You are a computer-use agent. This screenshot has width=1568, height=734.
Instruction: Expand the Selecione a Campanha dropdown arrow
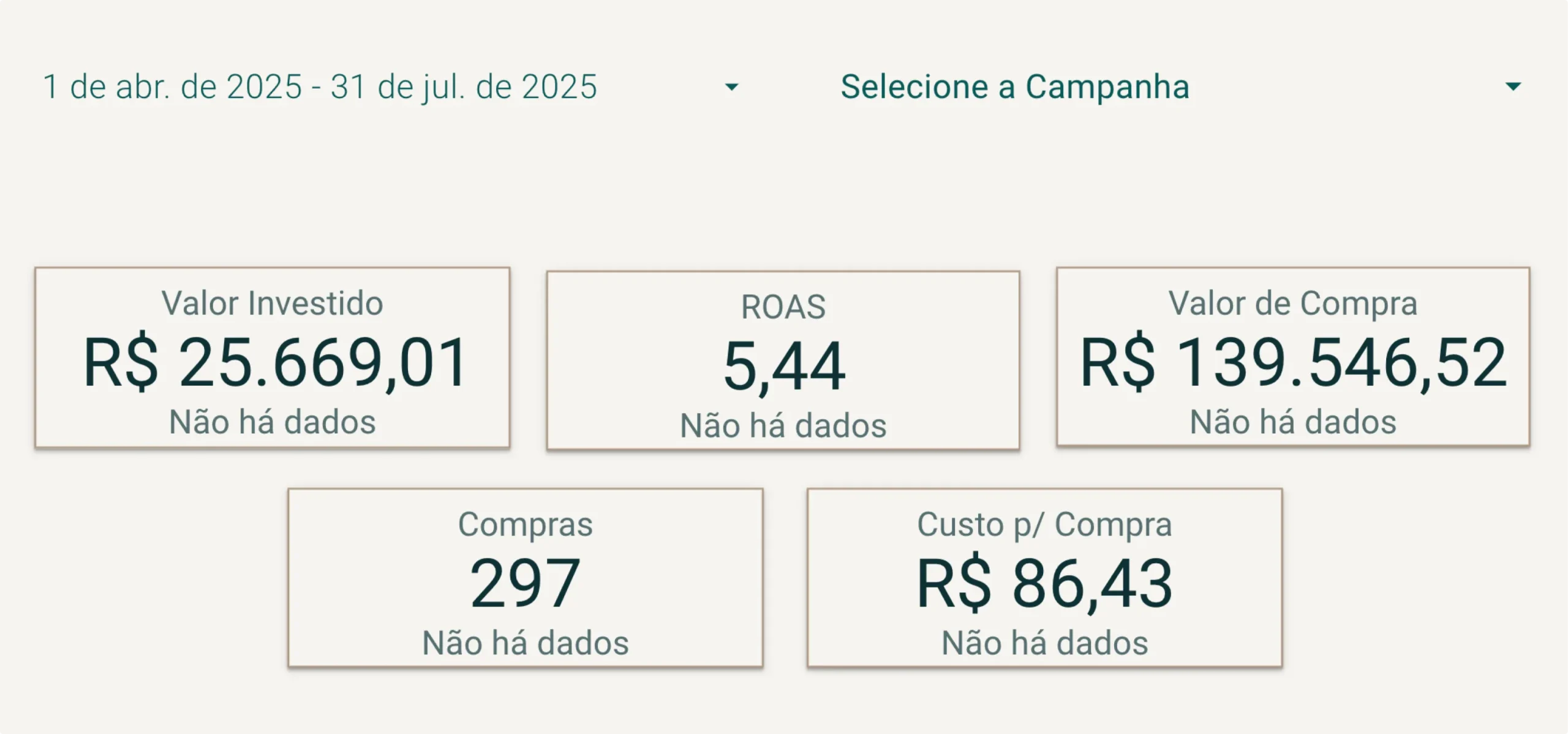tap(1513, 87)
